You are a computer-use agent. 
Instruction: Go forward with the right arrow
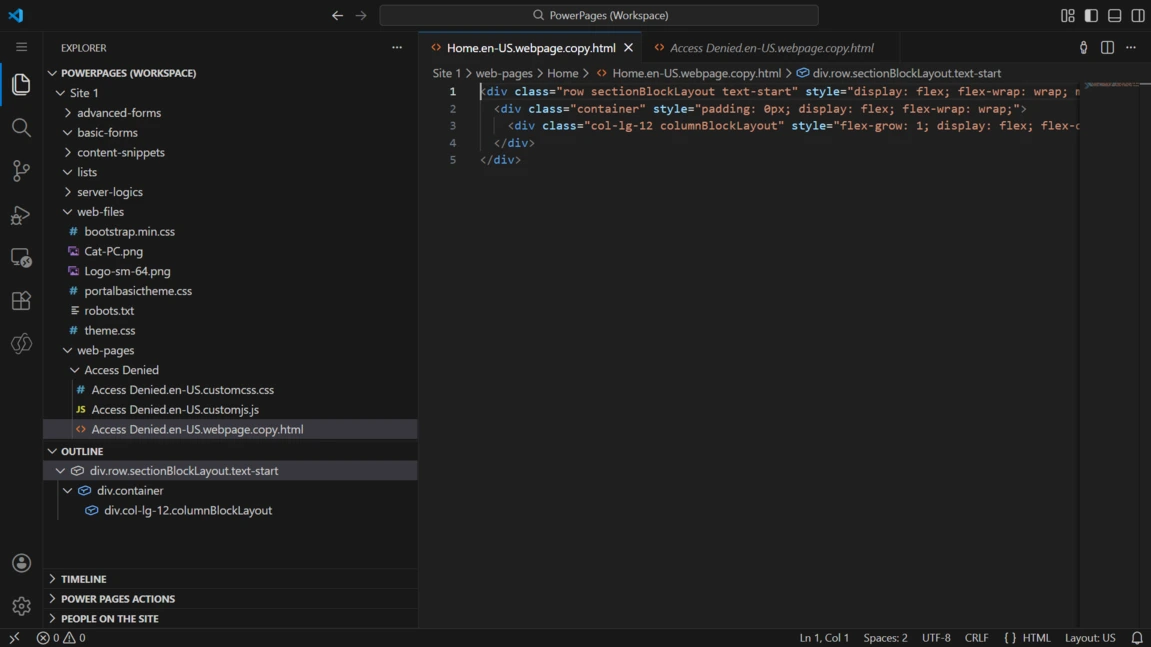click(360, 15)
